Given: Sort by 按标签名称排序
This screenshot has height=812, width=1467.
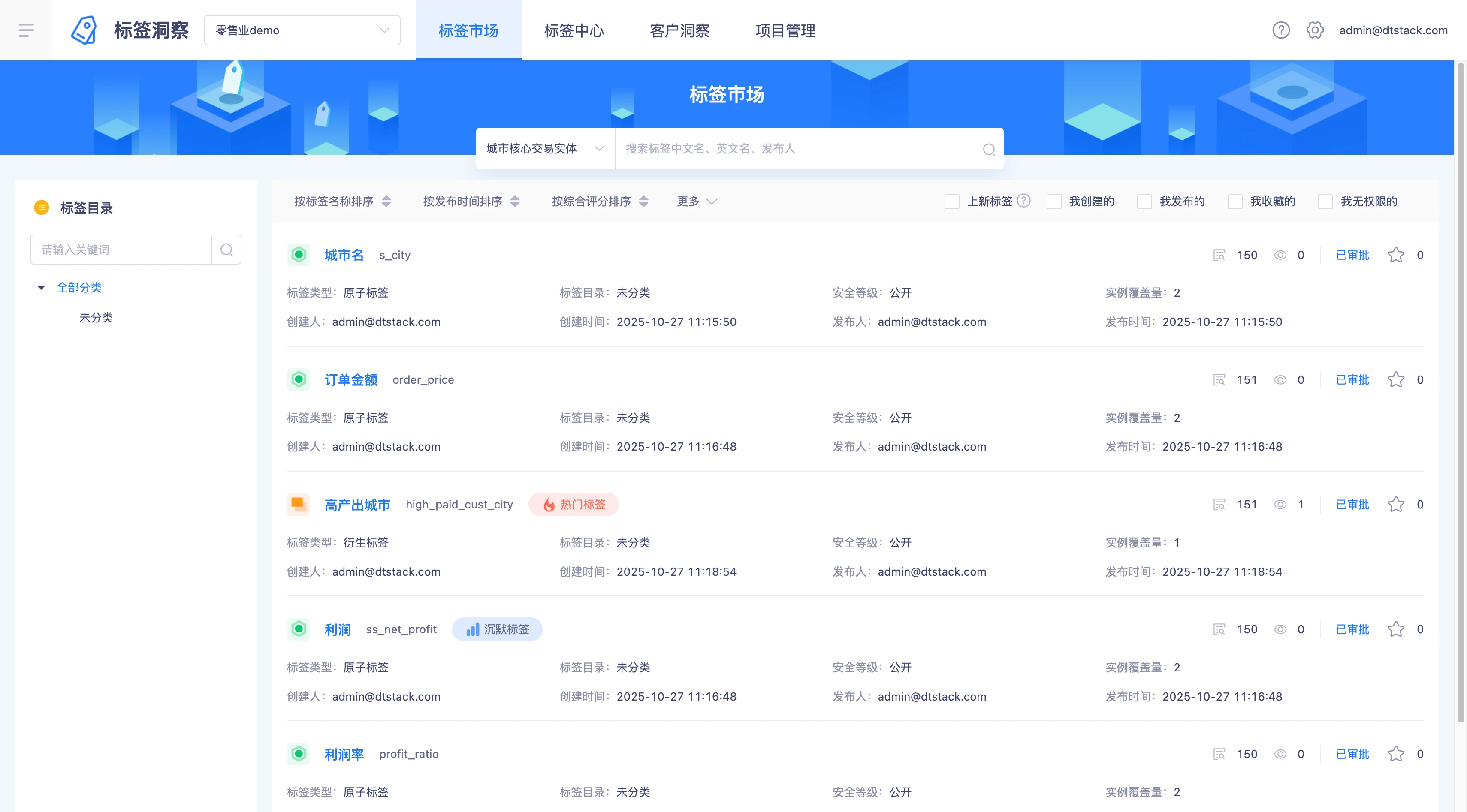Looking at the screenshot, I should click(x=342, y=201).
